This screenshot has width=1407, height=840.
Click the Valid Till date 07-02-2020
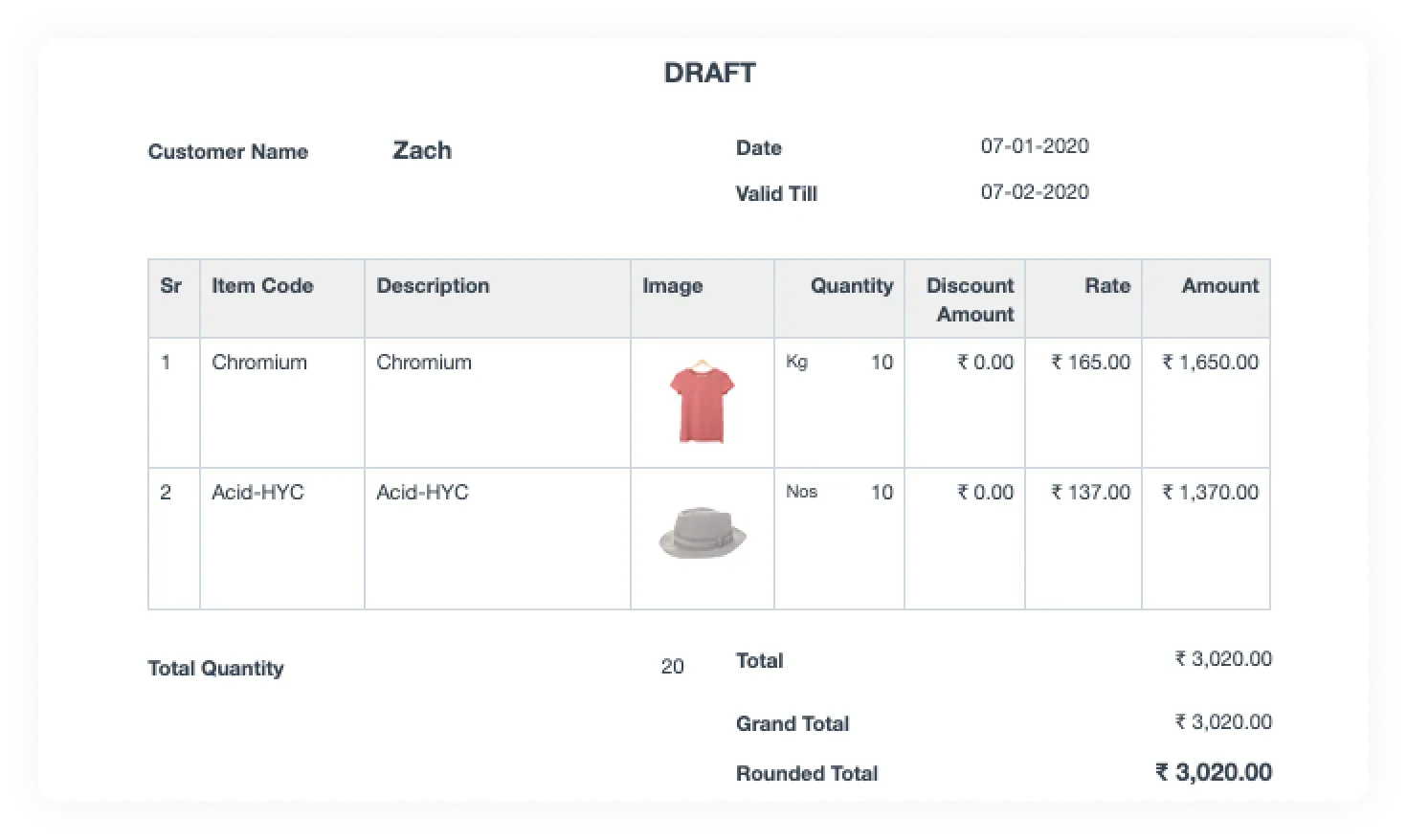(x=1035, y=192)
